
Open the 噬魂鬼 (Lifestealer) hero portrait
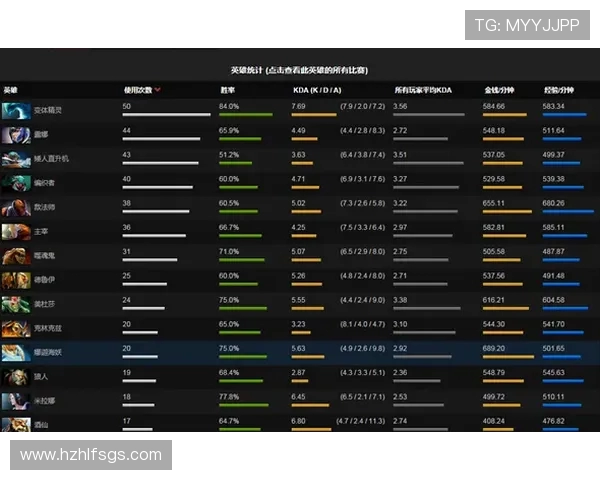[16, 256]
